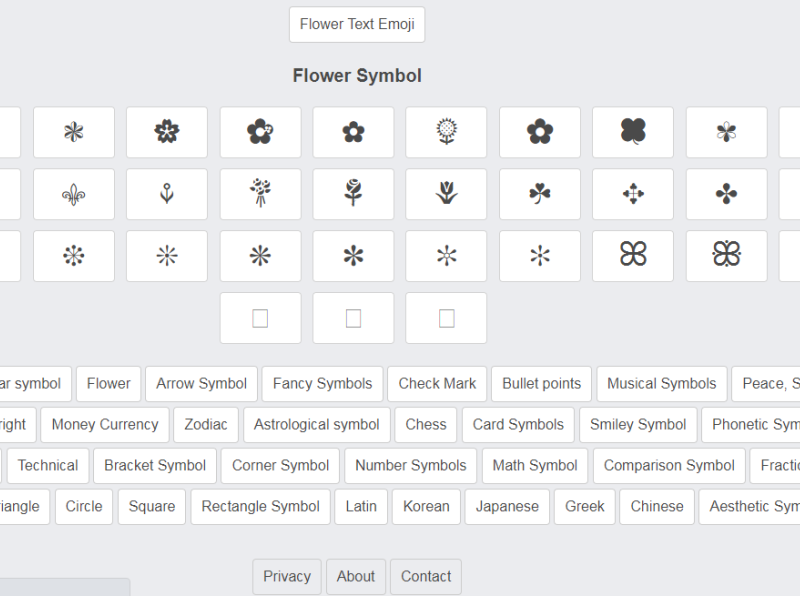Select the tulip symbol

coord(446,194)
